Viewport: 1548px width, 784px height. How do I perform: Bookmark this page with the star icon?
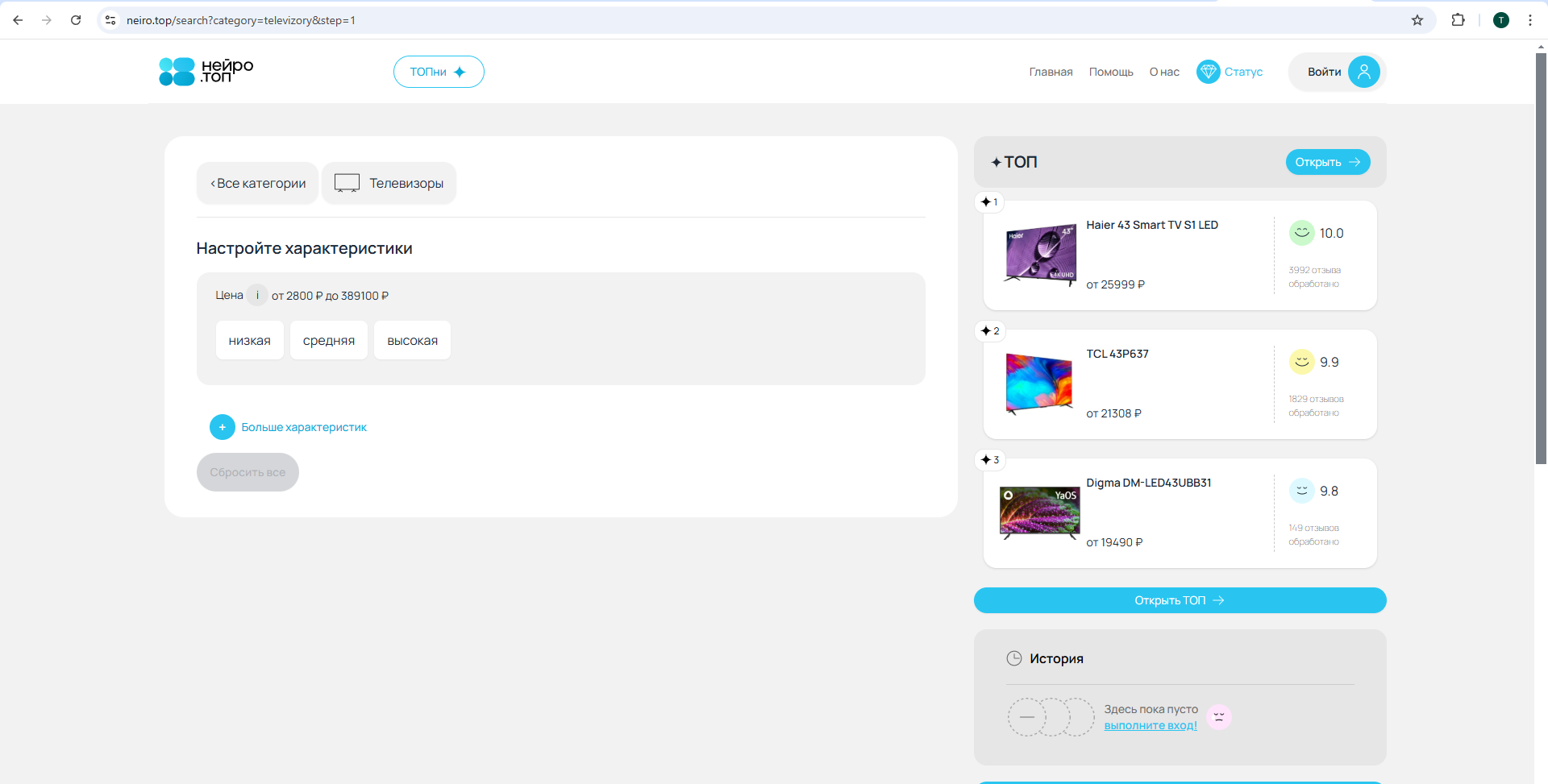tap(1417, 20)
